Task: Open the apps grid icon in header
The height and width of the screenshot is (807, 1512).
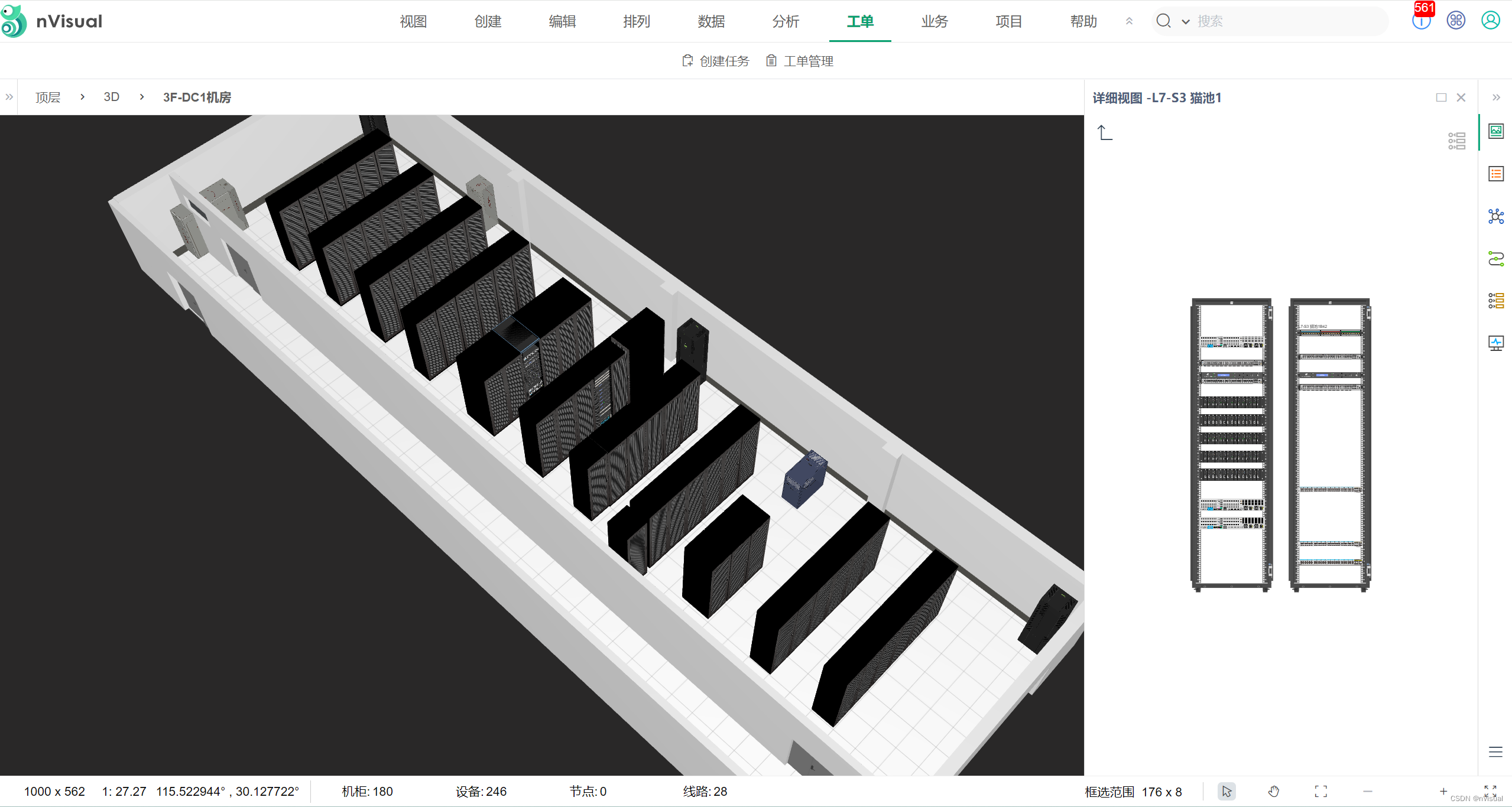Action: click(1456, 21)
